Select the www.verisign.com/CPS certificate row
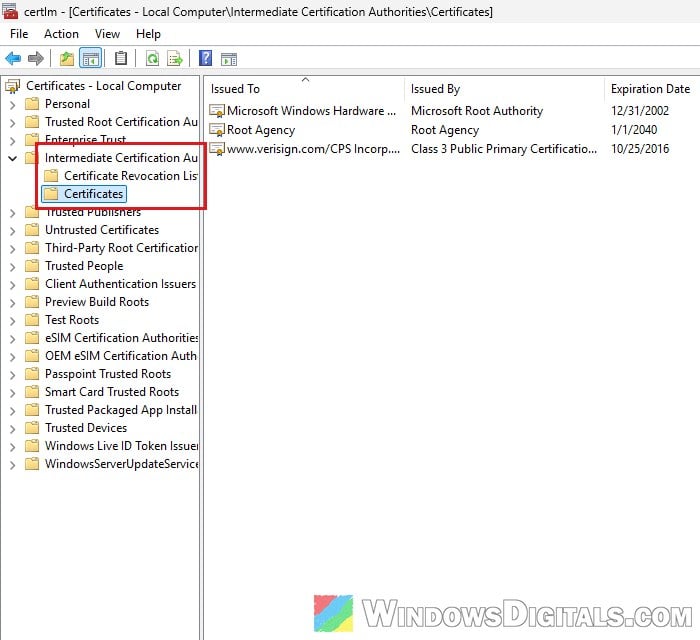Screen dimensions: 700x640 click(x=313, y=149)
